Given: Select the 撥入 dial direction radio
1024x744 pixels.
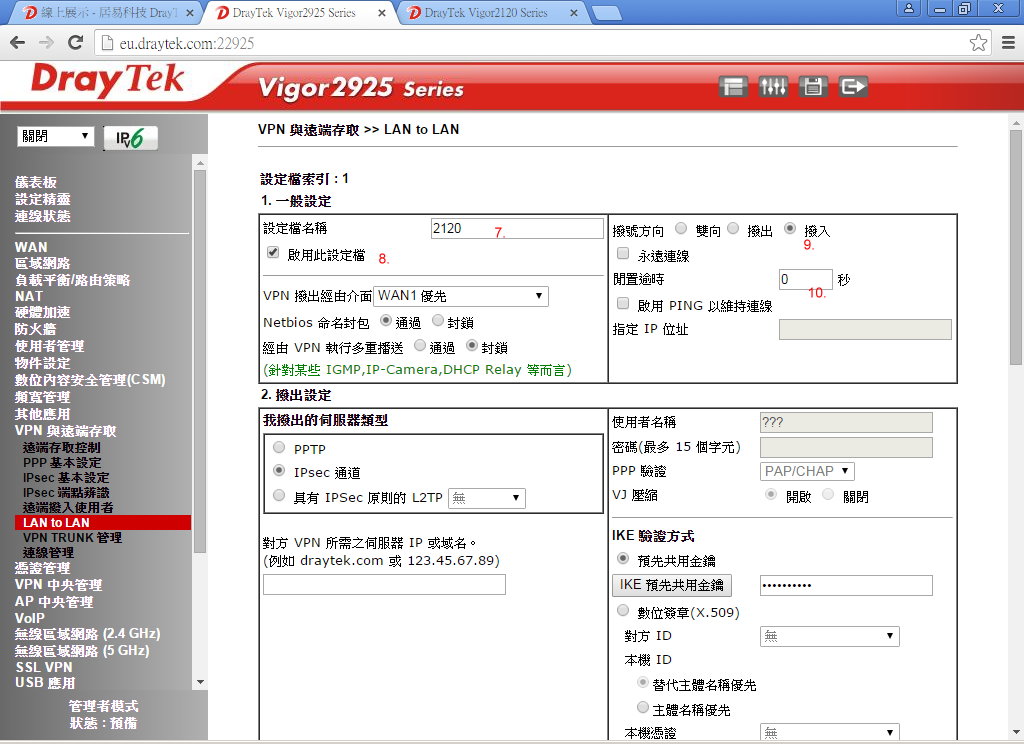Looking at the screenshot, I should pos(790,229).
